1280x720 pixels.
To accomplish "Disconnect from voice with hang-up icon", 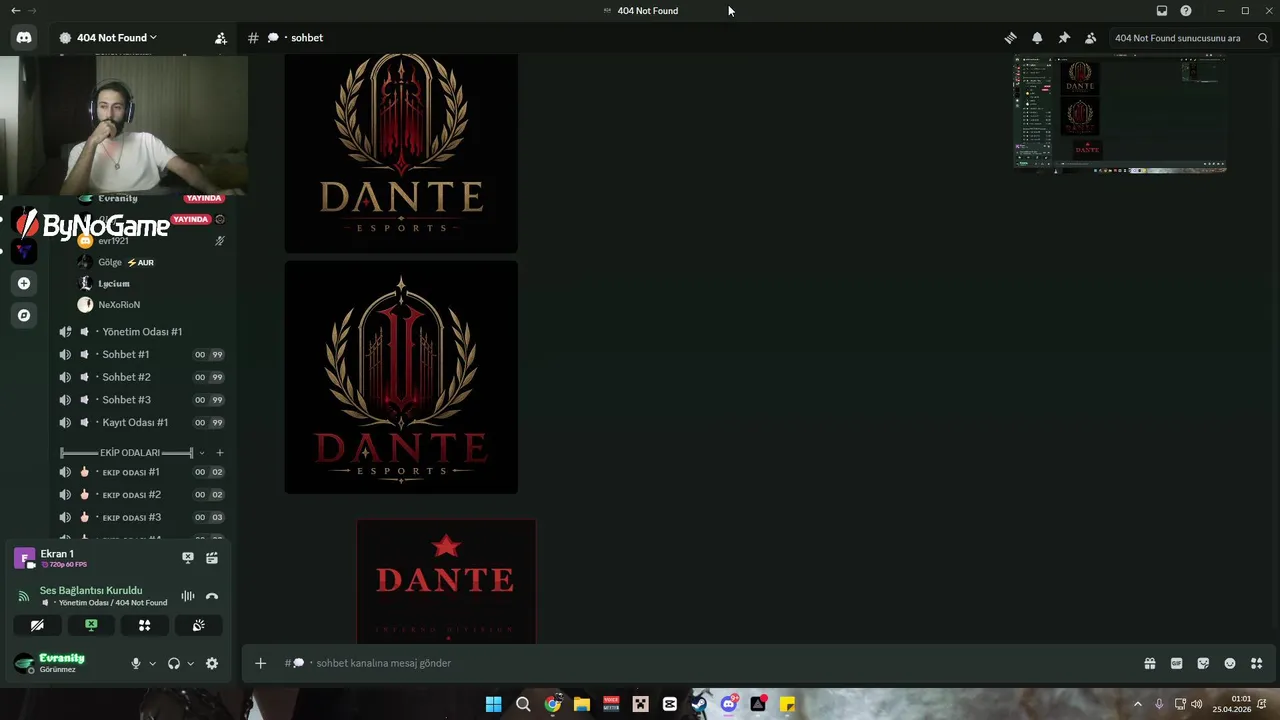I will coord(212,596).
